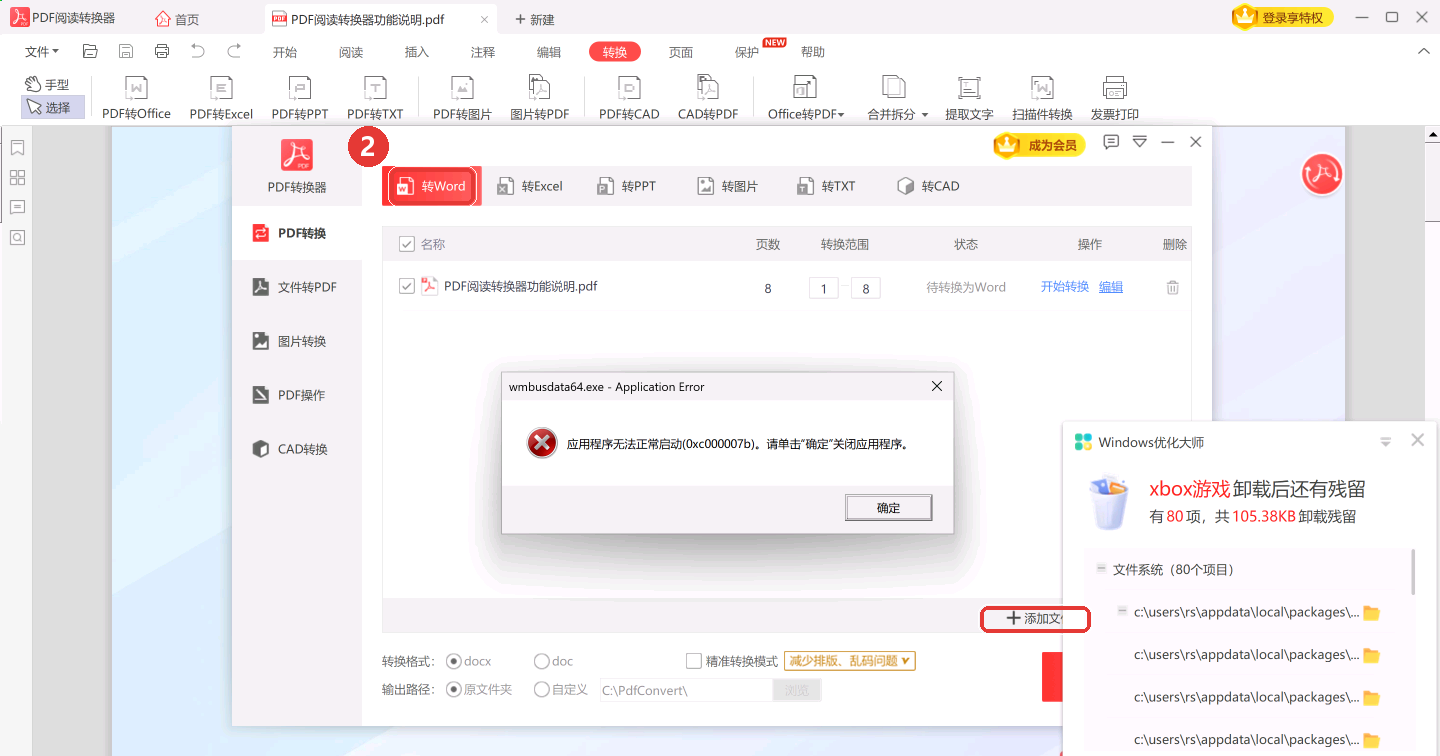The height and width of the screenshot is (756, 1440).
Task: Toggle the select-all 名称 header checkbox
Action: (x=407, y=244)
